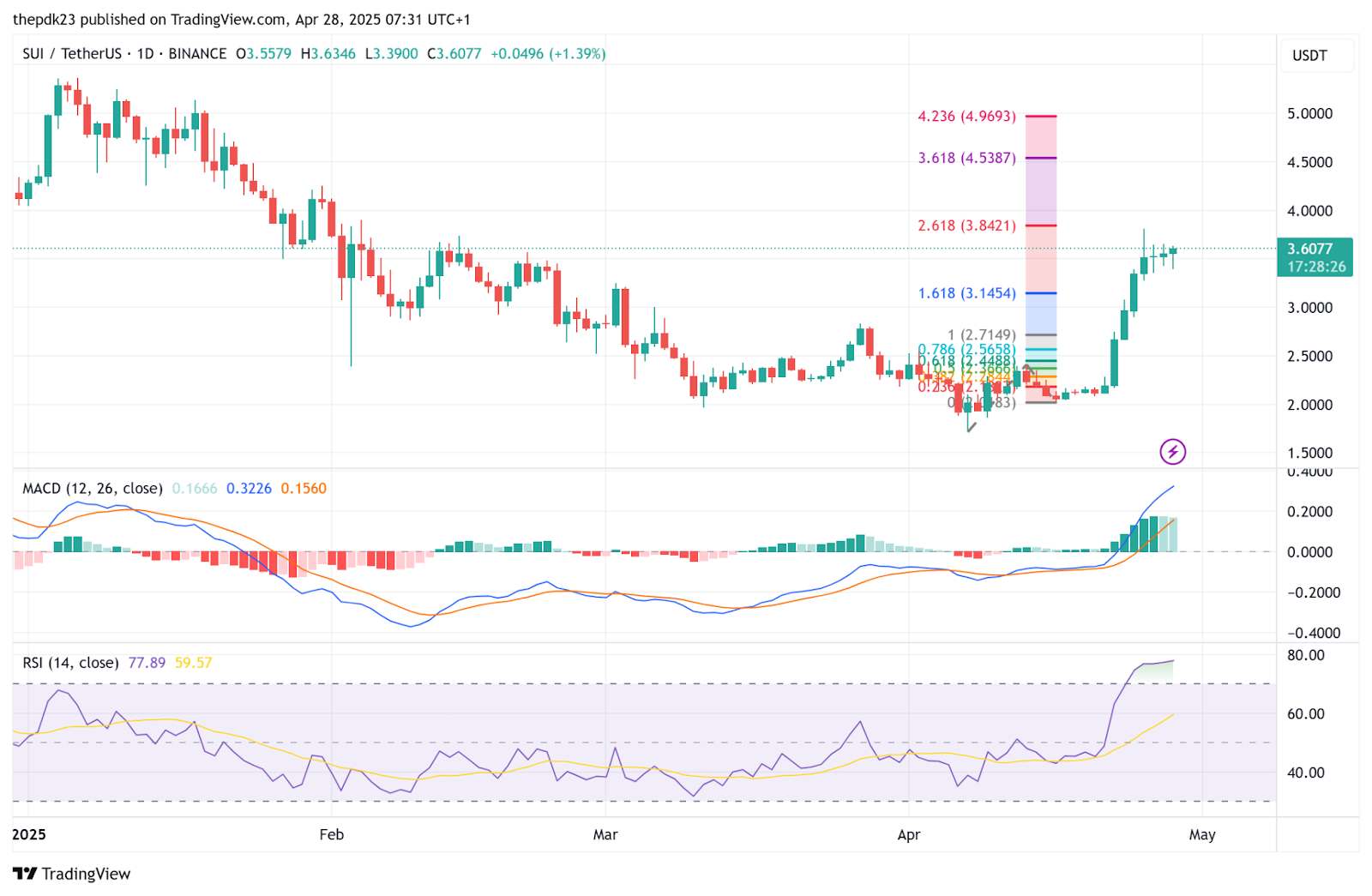Click the purple Fibonacci extension zone
This screenshot has height=896, width=1372.
(x=1041, y=191)
